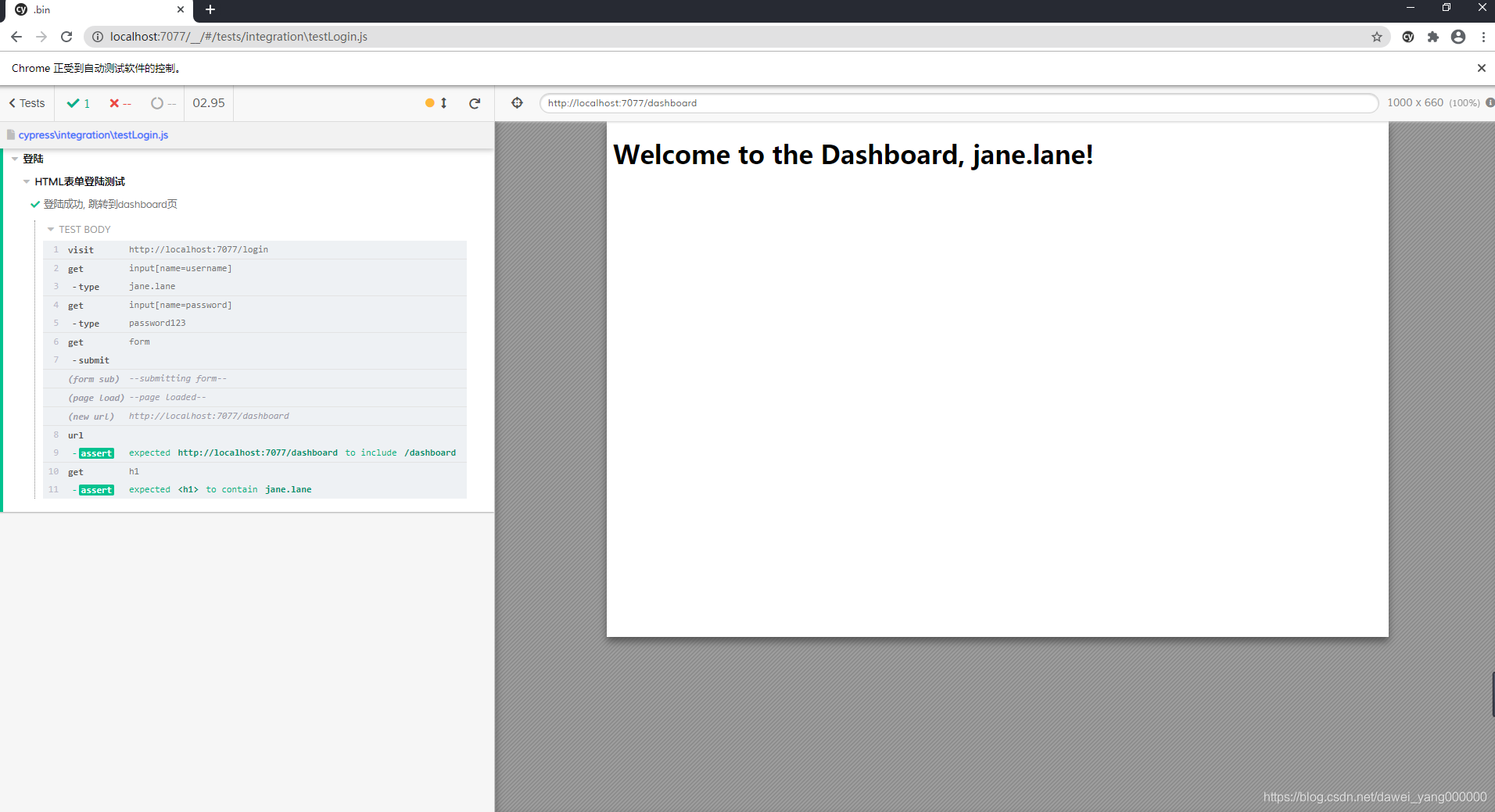This screenshot has width=1495, height=812.
Task: Click the Chrome address bar URL
Action: pyautogui.click(x=238, y=37)
